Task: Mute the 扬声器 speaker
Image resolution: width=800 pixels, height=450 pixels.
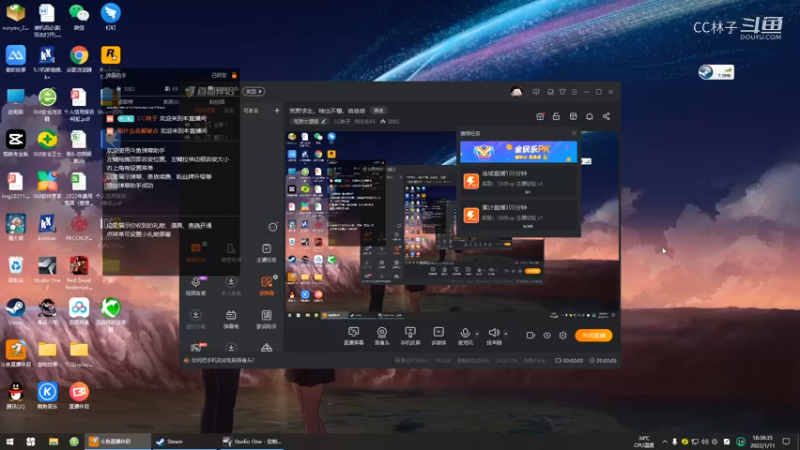Action: pos(493,336)
